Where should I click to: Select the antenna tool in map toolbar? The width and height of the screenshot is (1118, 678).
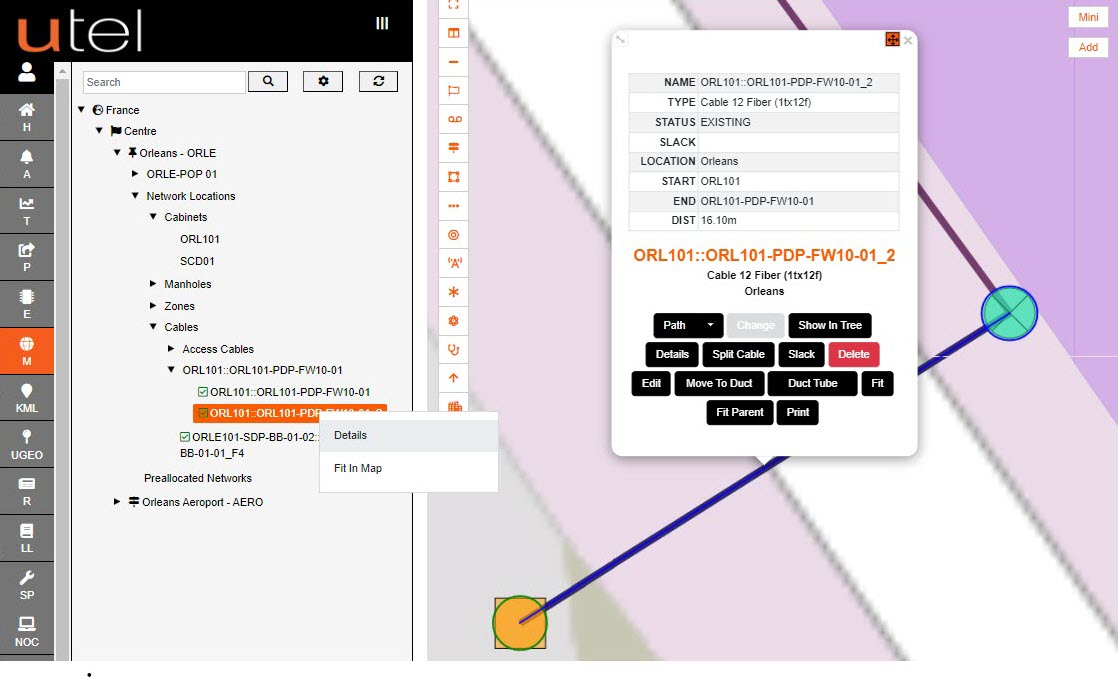pos(454,264)
